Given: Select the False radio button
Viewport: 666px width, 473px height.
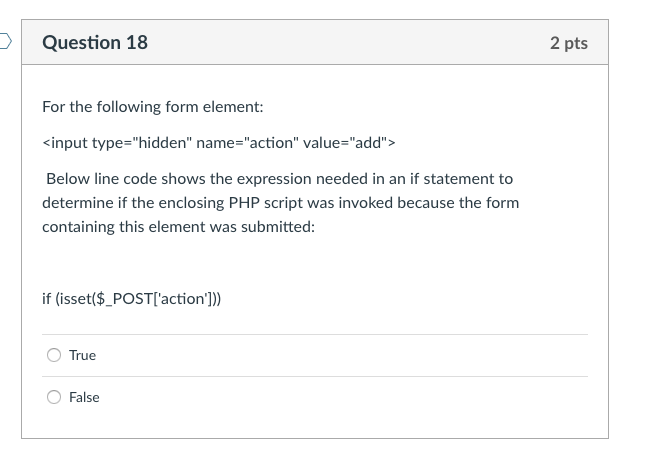Looking at the screenshot, I should pos(54,397).
